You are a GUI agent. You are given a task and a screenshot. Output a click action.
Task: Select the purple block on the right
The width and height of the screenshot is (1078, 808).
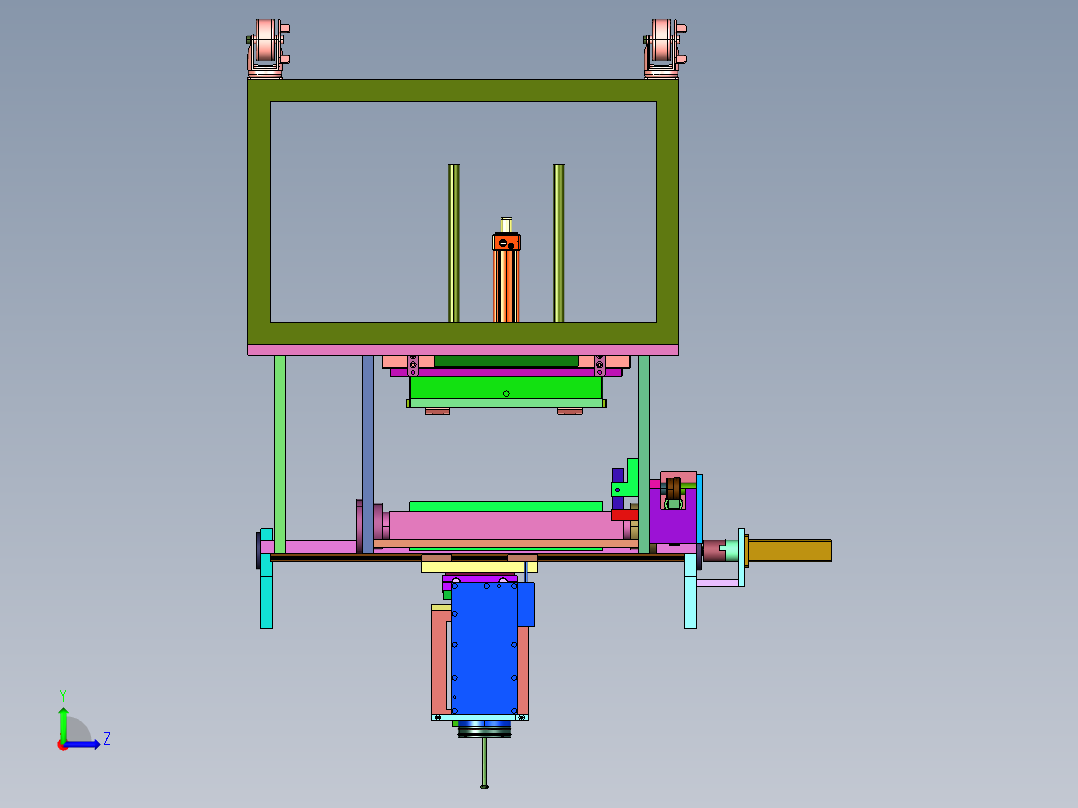[x=672, y=525]
